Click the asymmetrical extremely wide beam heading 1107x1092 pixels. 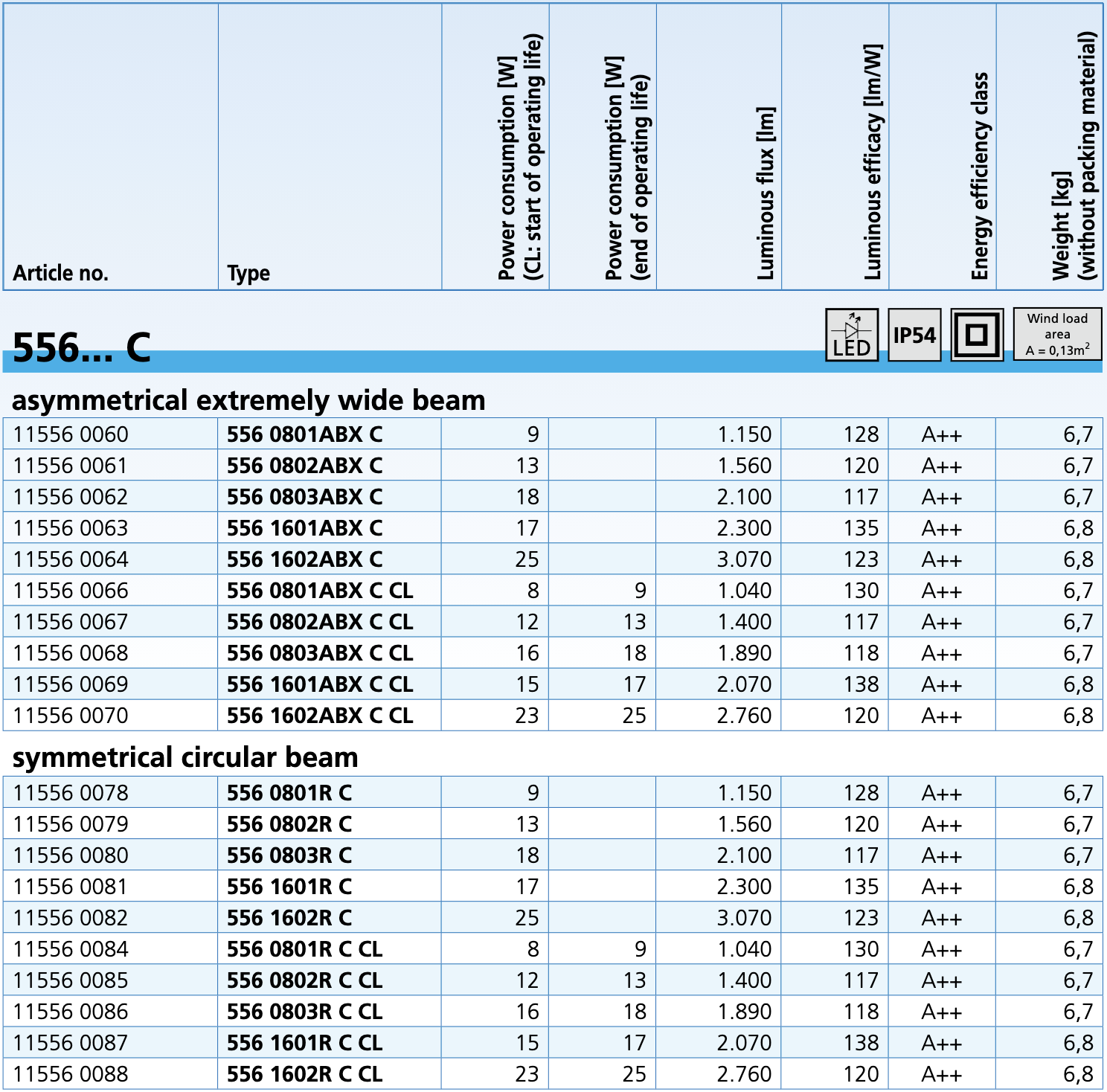point(248,400)
